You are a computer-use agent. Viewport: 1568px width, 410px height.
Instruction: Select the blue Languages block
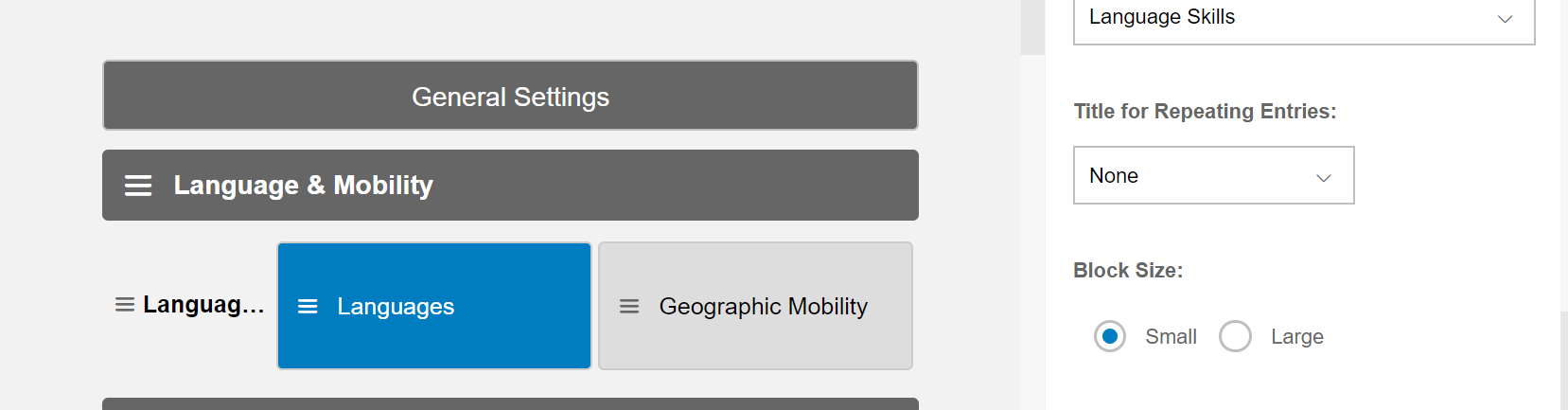click(434, 306)
